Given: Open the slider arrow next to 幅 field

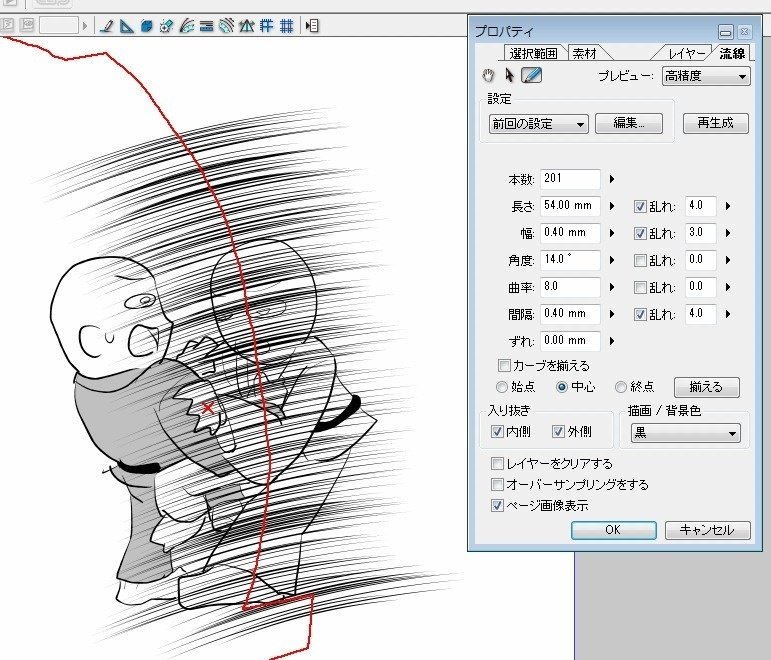Looking at the screenshot, I should click(612, 233).
